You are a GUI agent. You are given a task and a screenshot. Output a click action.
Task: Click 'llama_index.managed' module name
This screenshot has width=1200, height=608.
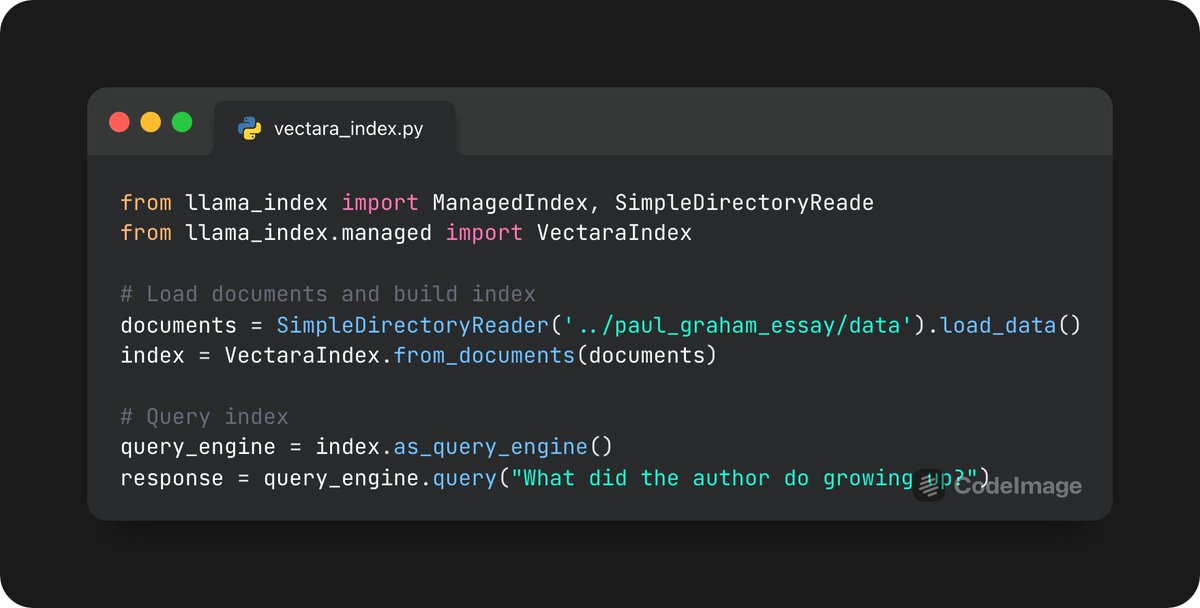tap(308, 233)
